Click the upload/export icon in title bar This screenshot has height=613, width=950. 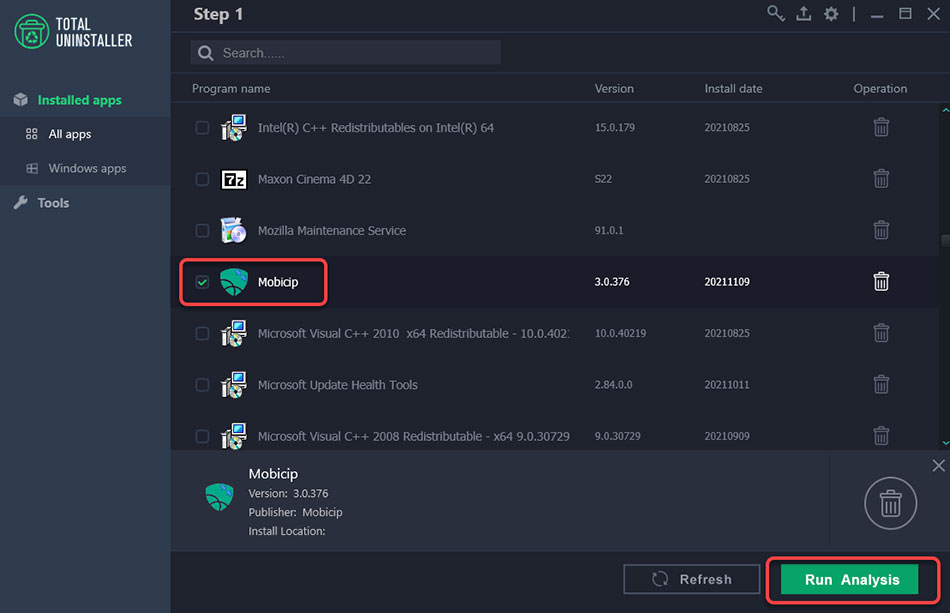tap(803, 13)
